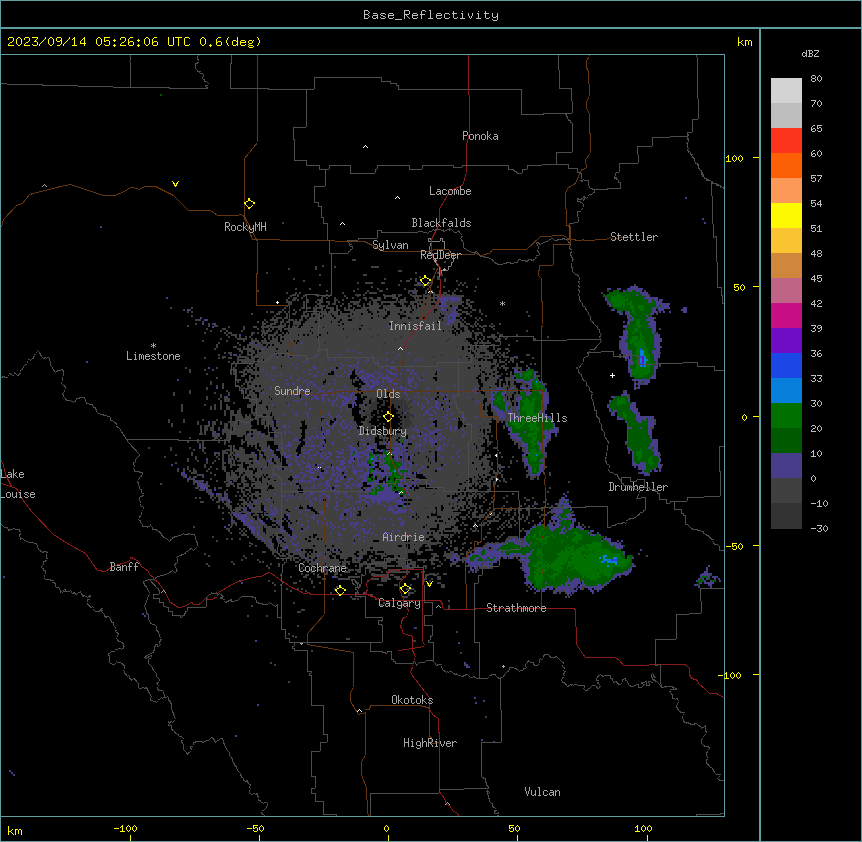Click the green echo over ThreeHills
Screen dimensions: 862x842
click(529, 420)
